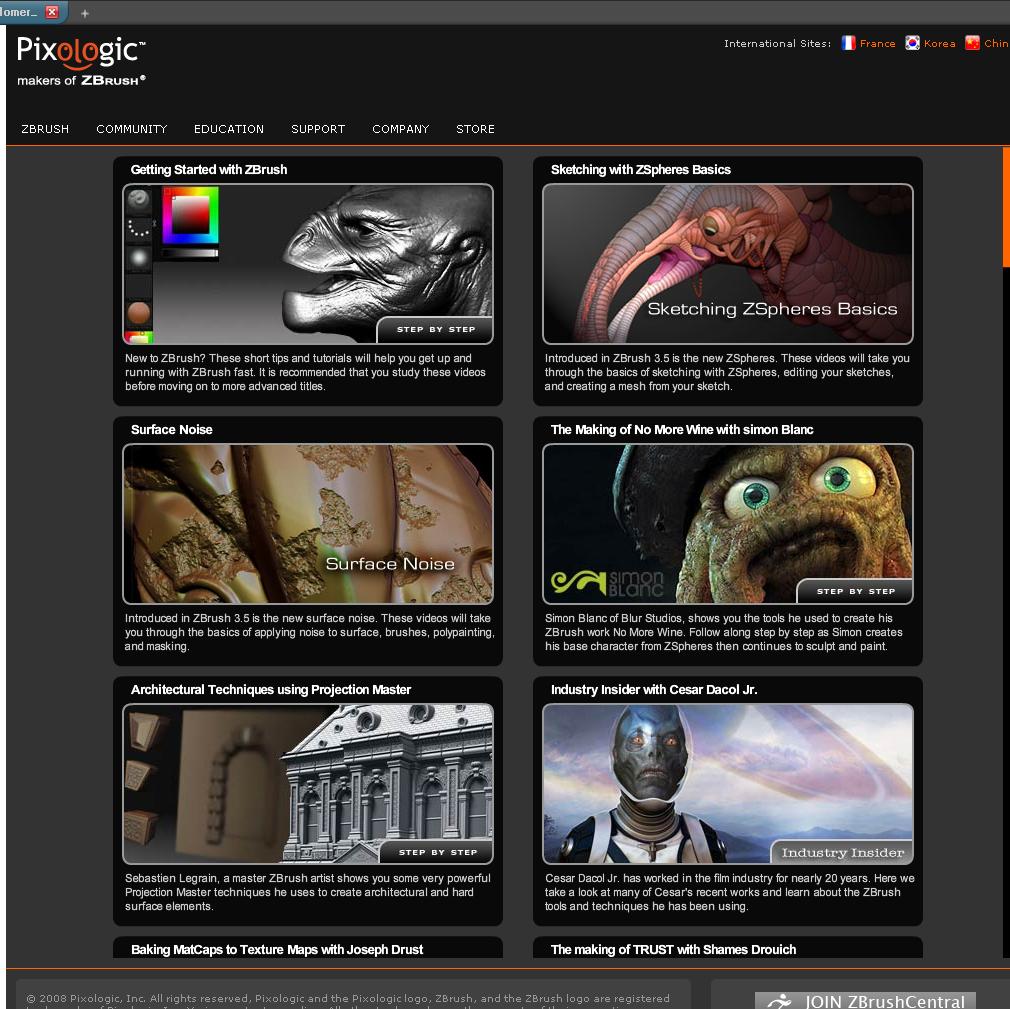This screenshot has width=1010, height=1009.
Task: Open the Korea international site link
Action: 940,43
